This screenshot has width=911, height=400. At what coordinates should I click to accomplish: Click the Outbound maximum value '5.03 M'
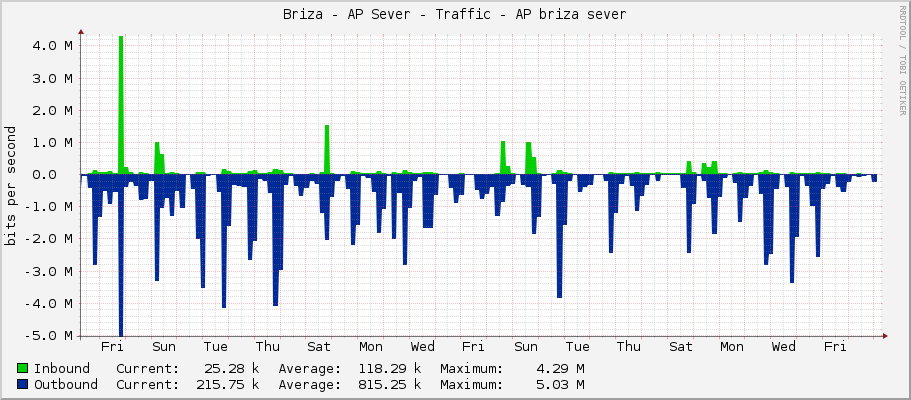click(560, 384)
